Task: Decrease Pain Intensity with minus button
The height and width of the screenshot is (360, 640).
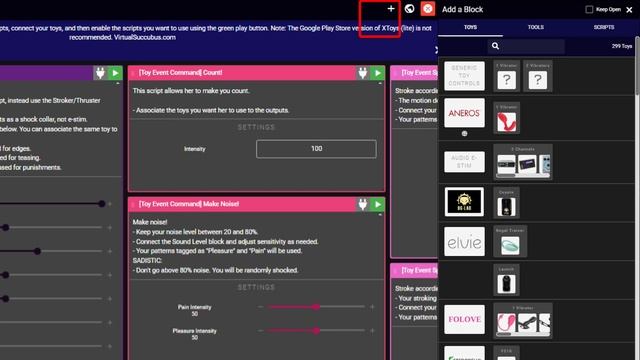Action: [x=260, y=307]
